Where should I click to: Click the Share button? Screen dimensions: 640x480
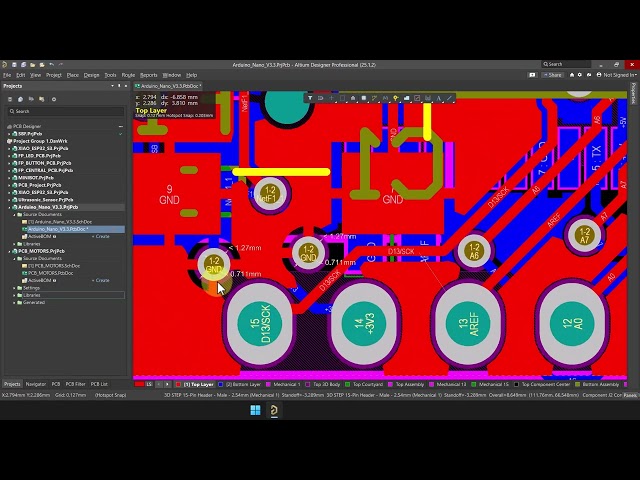[x=552, y=75]
